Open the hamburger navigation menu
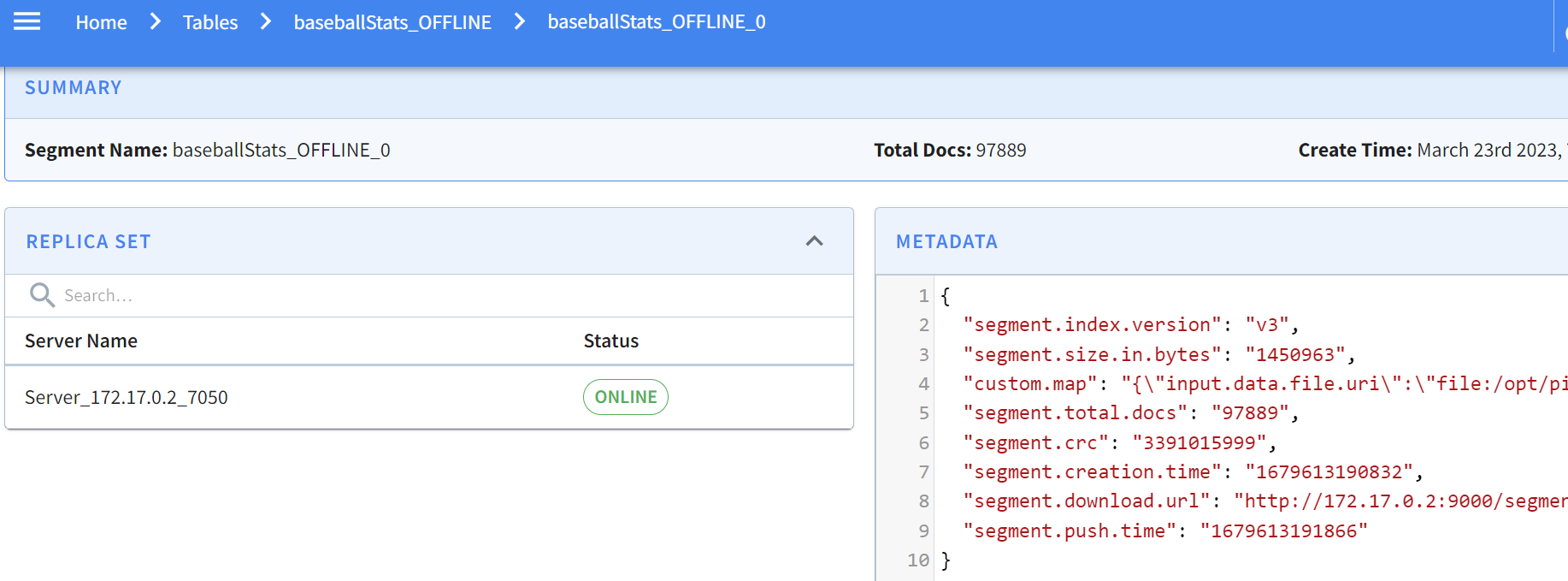 pos(27,21)
